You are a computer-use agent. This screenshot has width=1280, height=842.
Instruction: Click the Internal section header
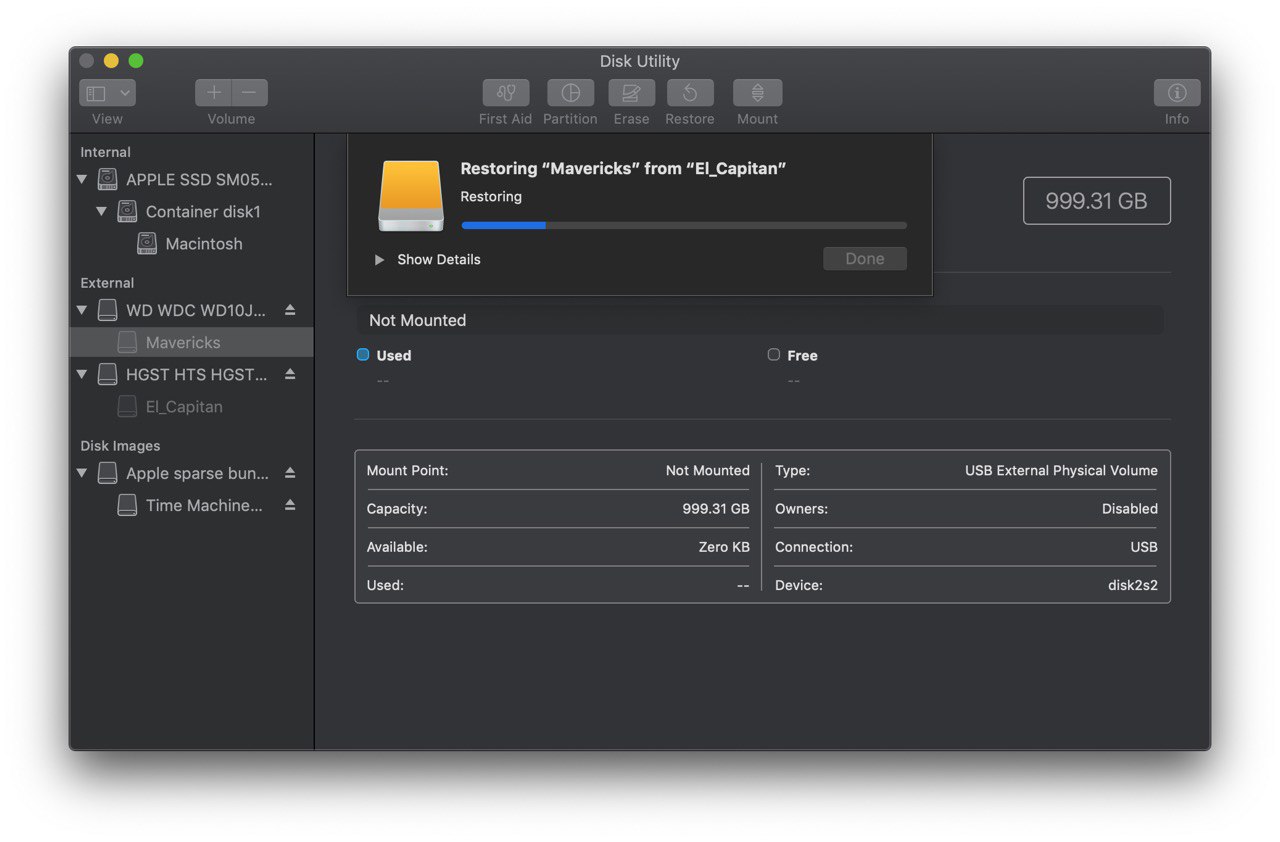[105, 152]
